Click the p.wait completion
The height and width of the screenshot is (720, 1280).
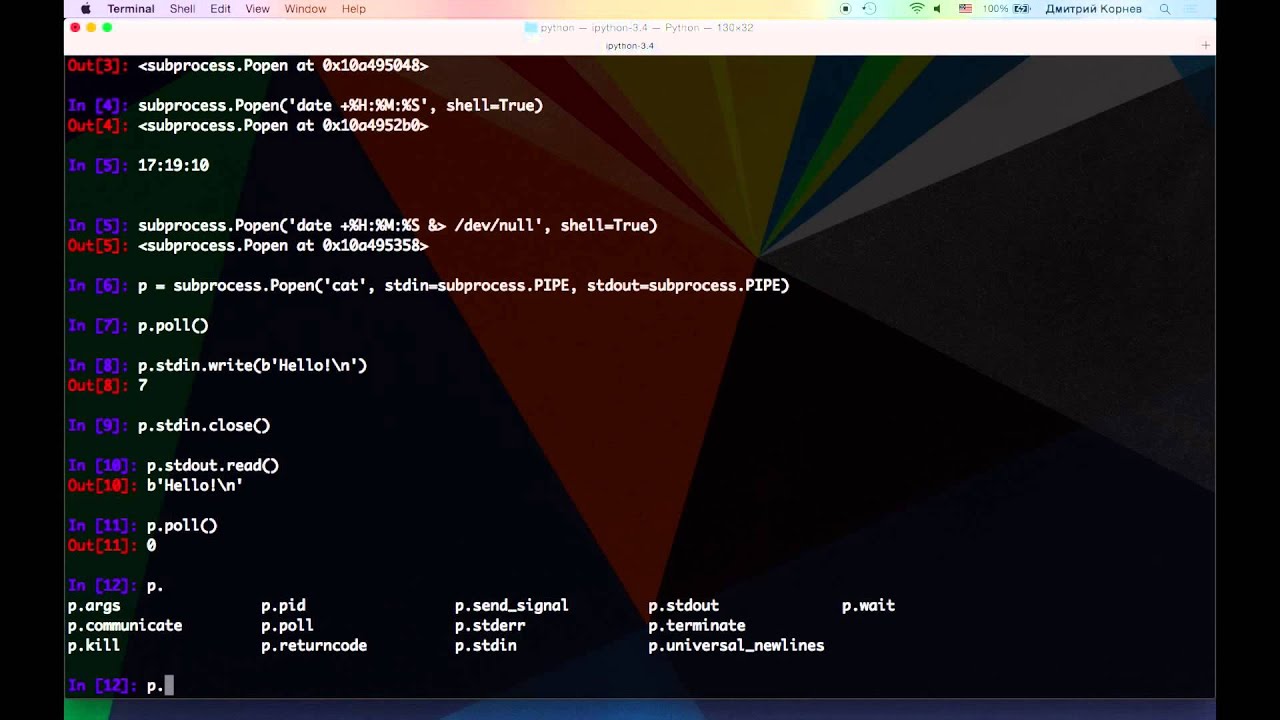pos(868,605)
